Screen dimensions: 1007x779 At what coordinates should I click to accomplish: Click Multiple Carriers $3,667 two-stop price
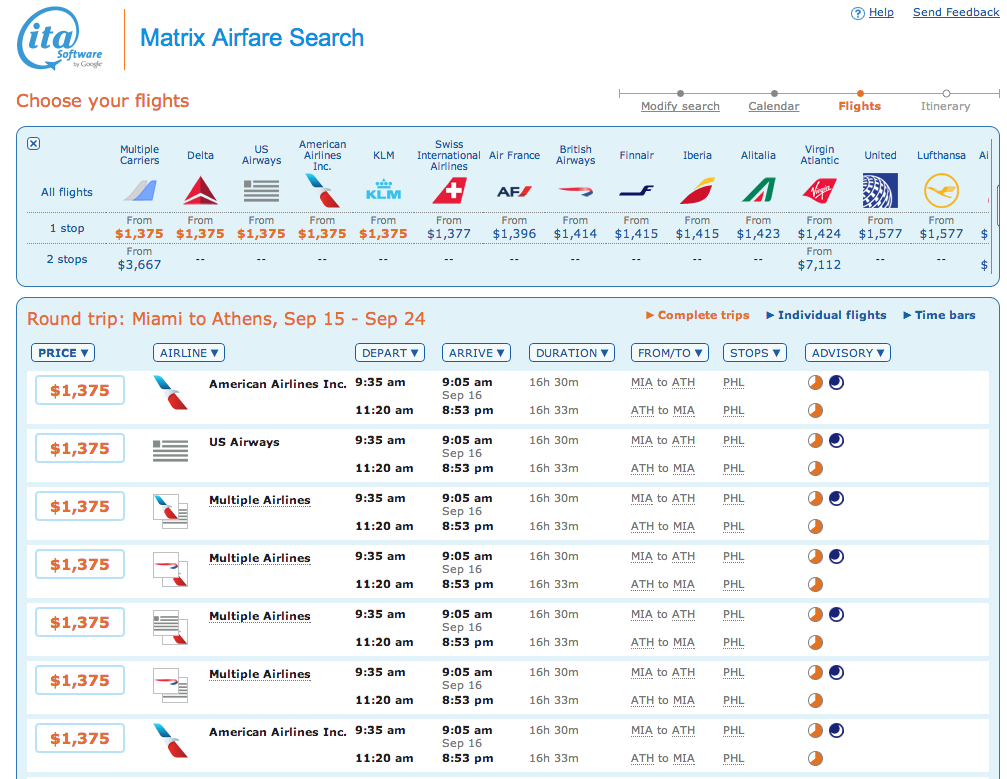(139, 265)
